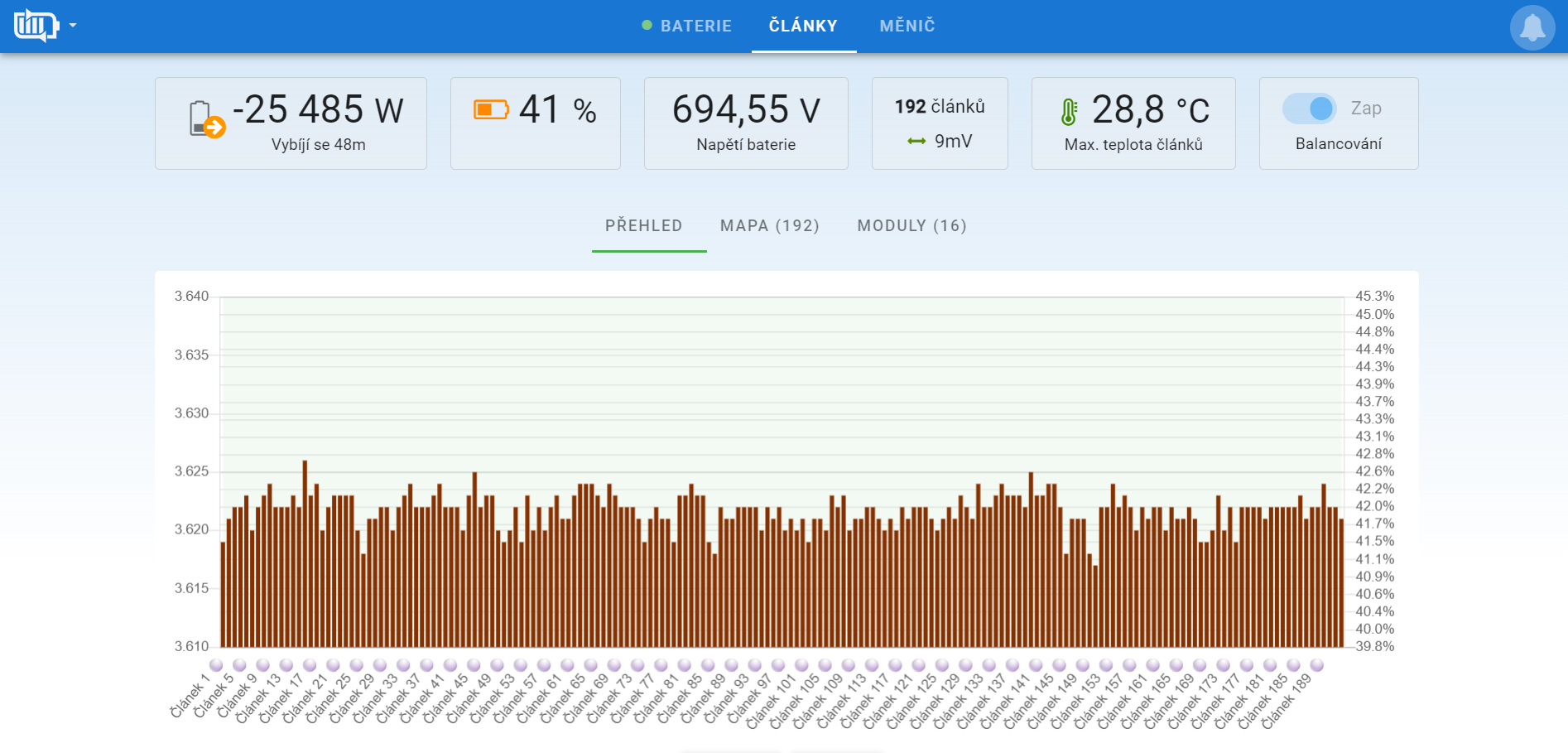1568x753 pixels.
Task: Click the Vybíjí se 48m label
Action: [x=319, y=144]
